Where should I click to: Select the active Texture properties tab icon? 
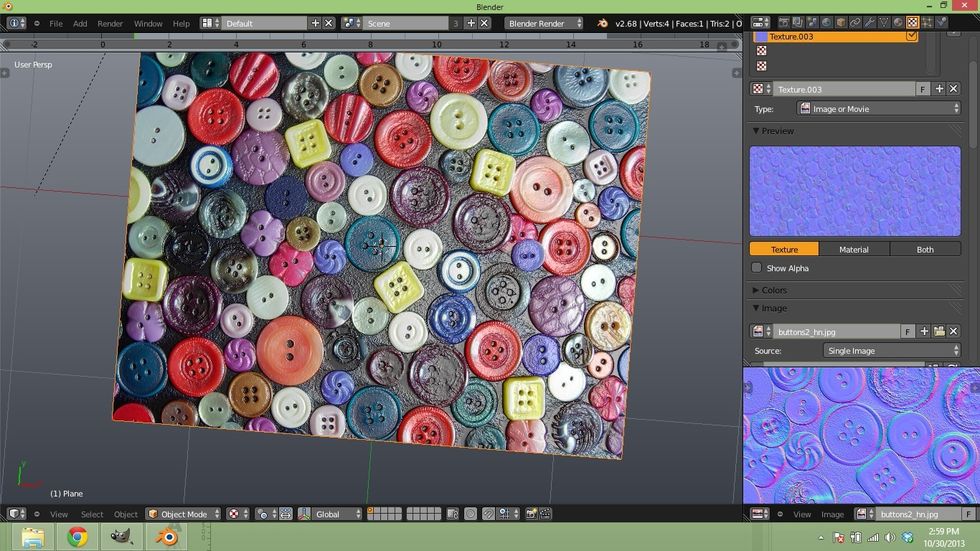pyautogui.click(x=912, y=22)
